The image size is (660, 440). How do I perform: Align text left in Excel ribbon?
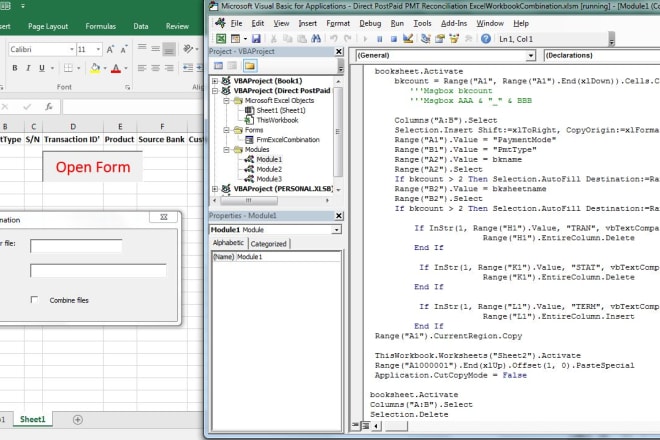tap(142, 68)
